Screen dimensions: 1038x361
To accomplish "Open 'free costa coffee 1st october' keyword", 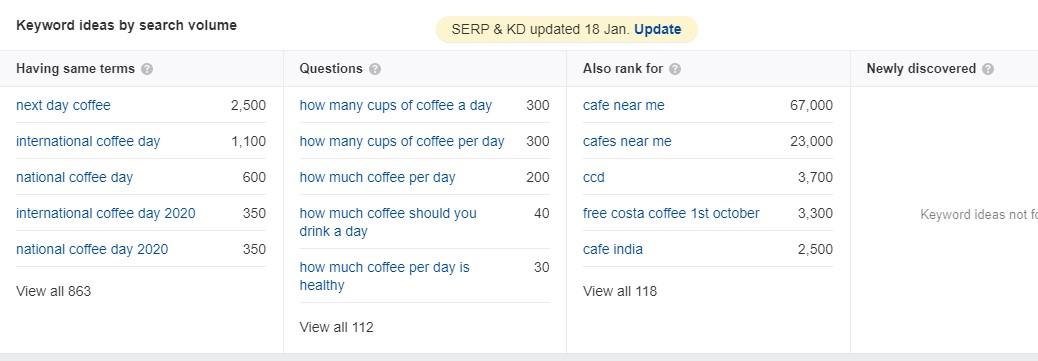I will pos(671,213).
